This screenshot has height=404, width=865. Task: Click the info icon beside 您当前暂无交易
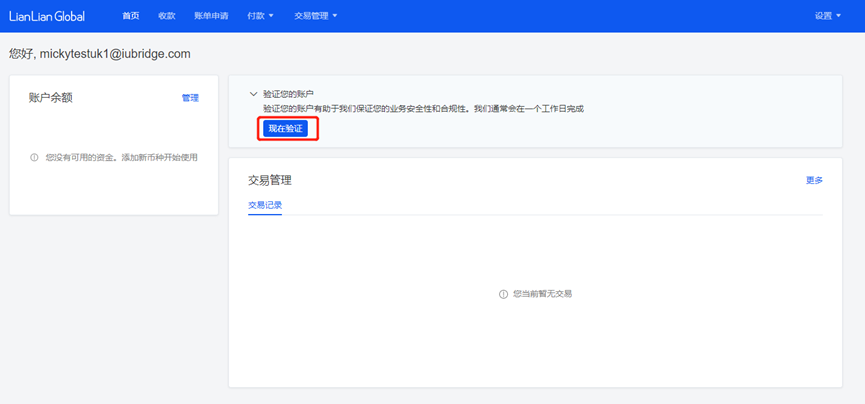click(x=503, y=294)
